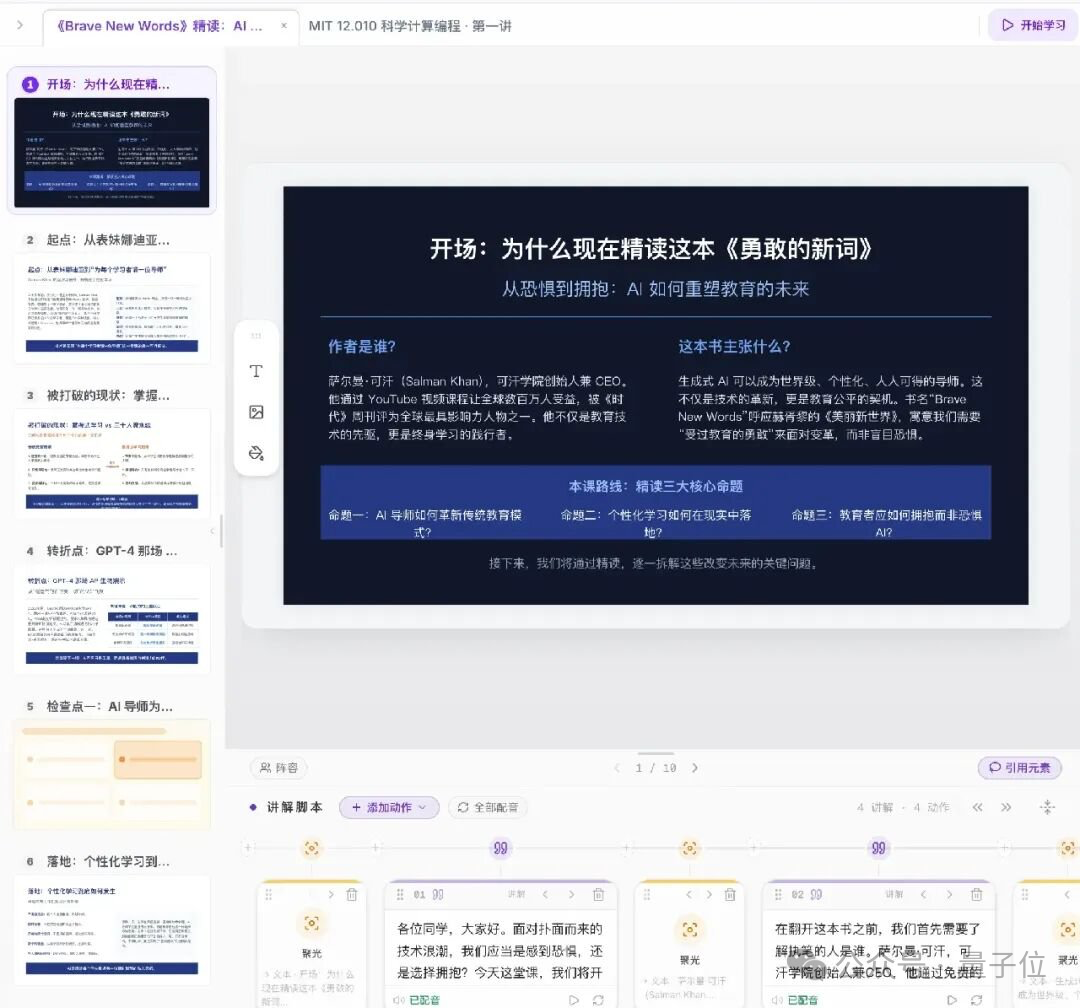The image size is (1080, 1008).
Task: Move second 聚光 card left
Action: pos(689,894)
